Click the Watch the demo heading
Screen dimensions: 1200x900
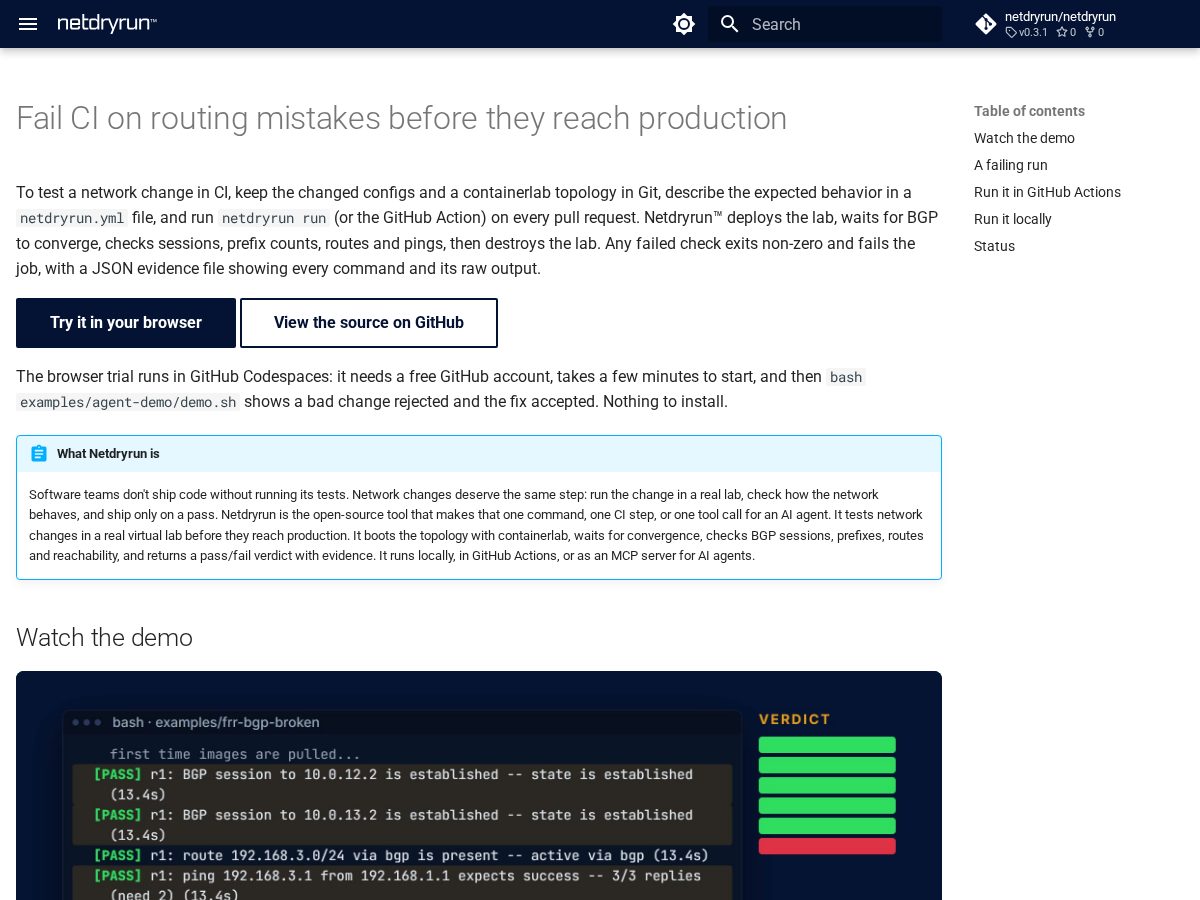tap(104, 638)
